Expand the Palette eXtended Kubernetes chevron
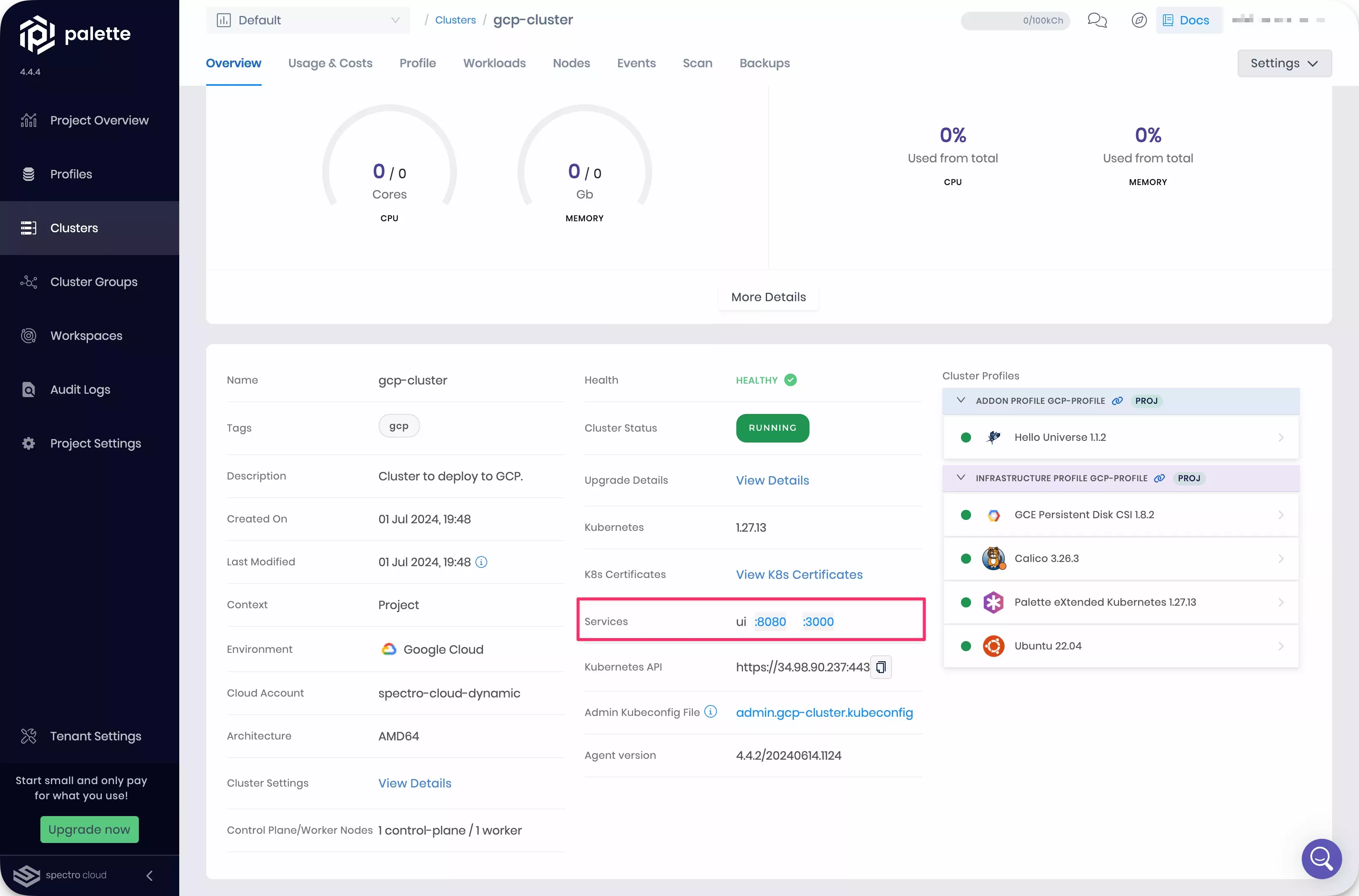This screenshot has width=1359, height=896. click(1281, 602)
